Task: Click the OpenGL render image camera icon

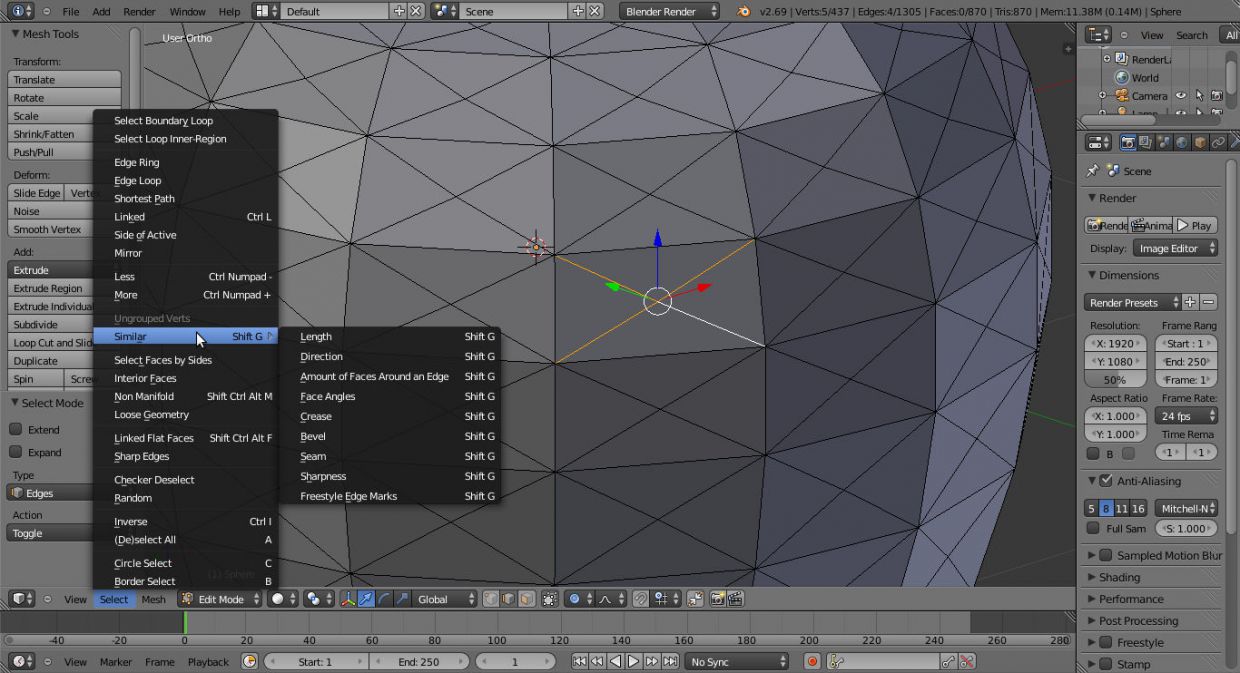Action: (717, 599)
